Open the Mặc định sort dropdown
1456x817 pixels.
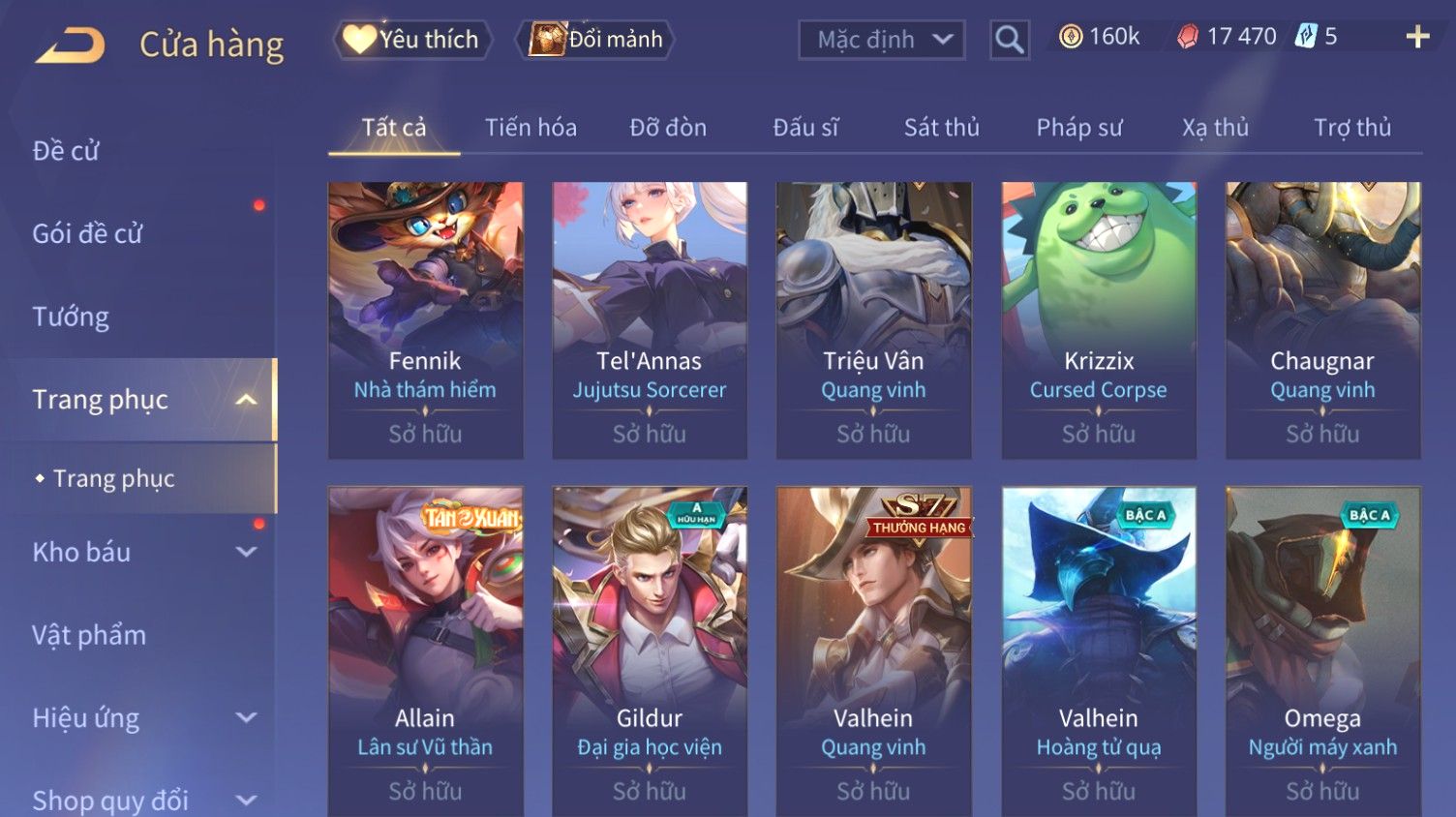[x=881, y=40]
